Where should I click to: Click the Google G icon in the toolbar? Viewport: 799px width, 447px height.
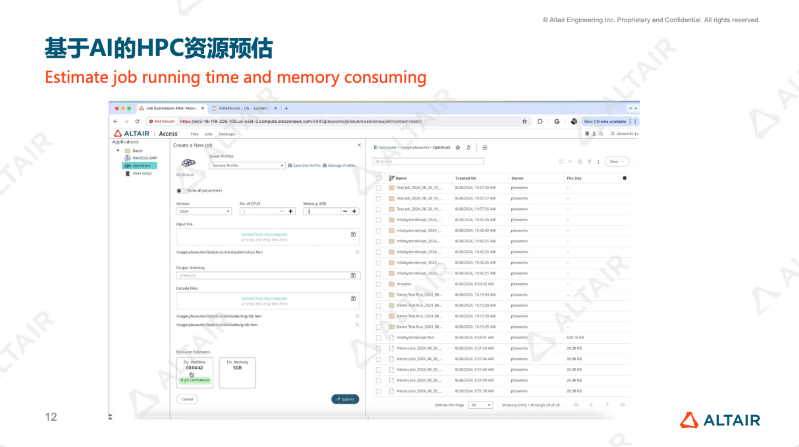pos(556,121)
